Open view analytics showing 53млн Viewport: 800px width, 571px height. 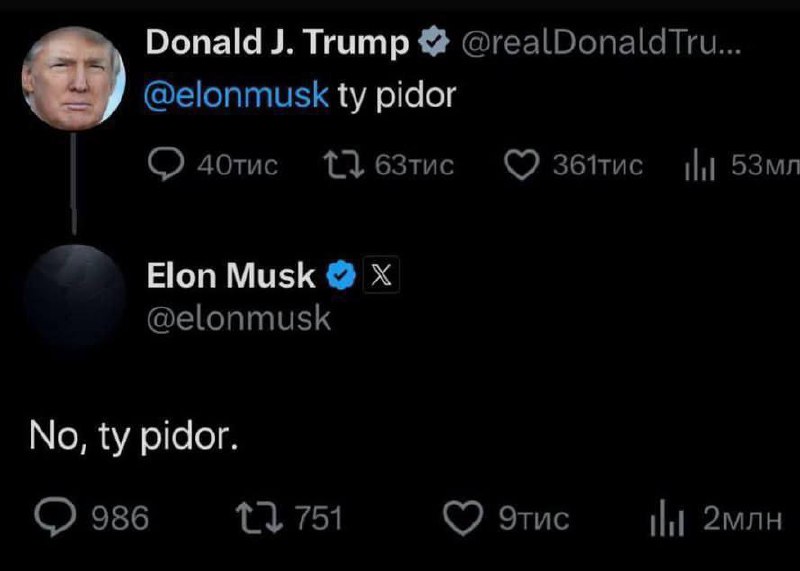[x=696, y=166]
